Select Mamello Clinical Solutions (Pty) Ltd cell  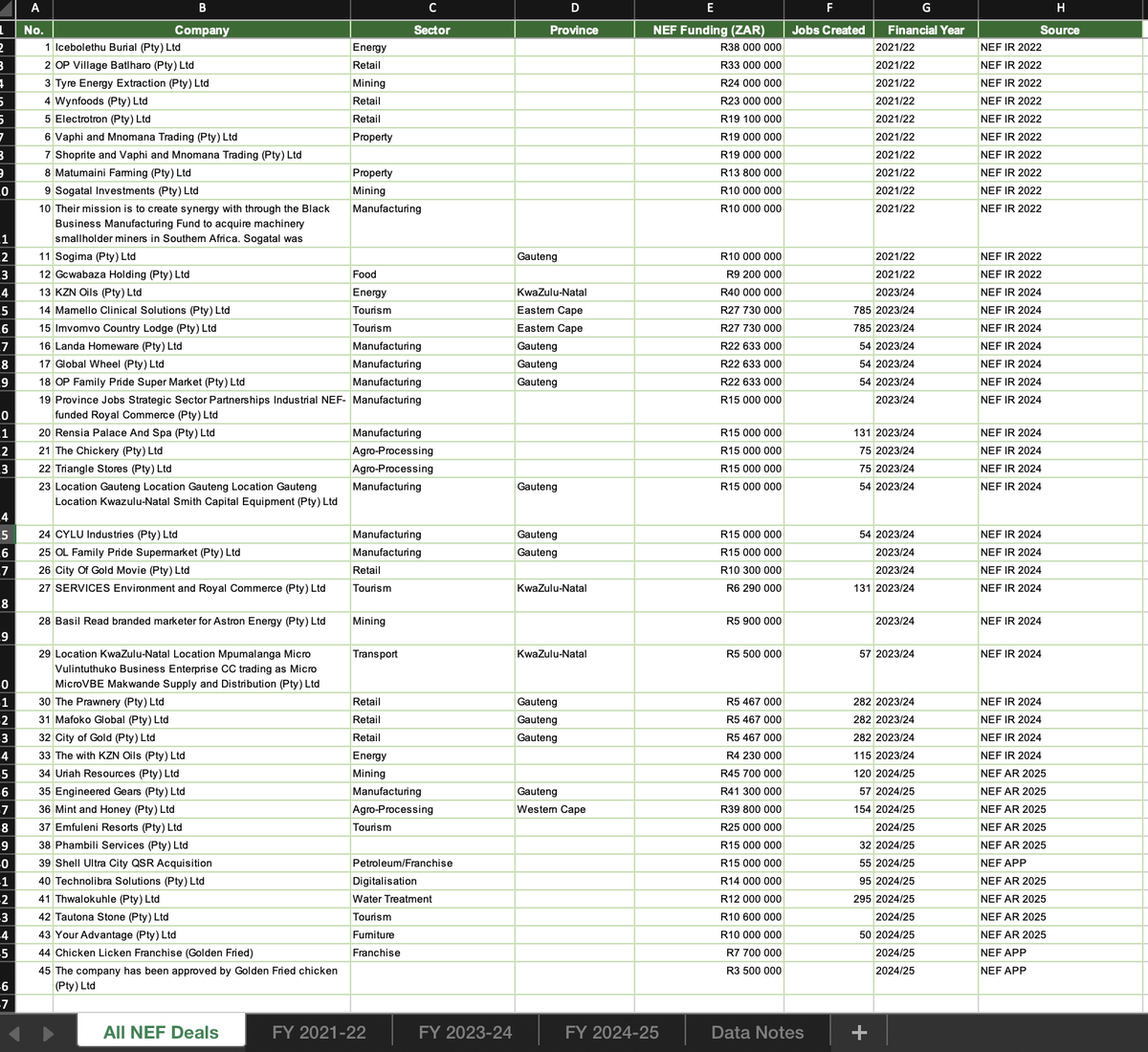coord(202,310)
